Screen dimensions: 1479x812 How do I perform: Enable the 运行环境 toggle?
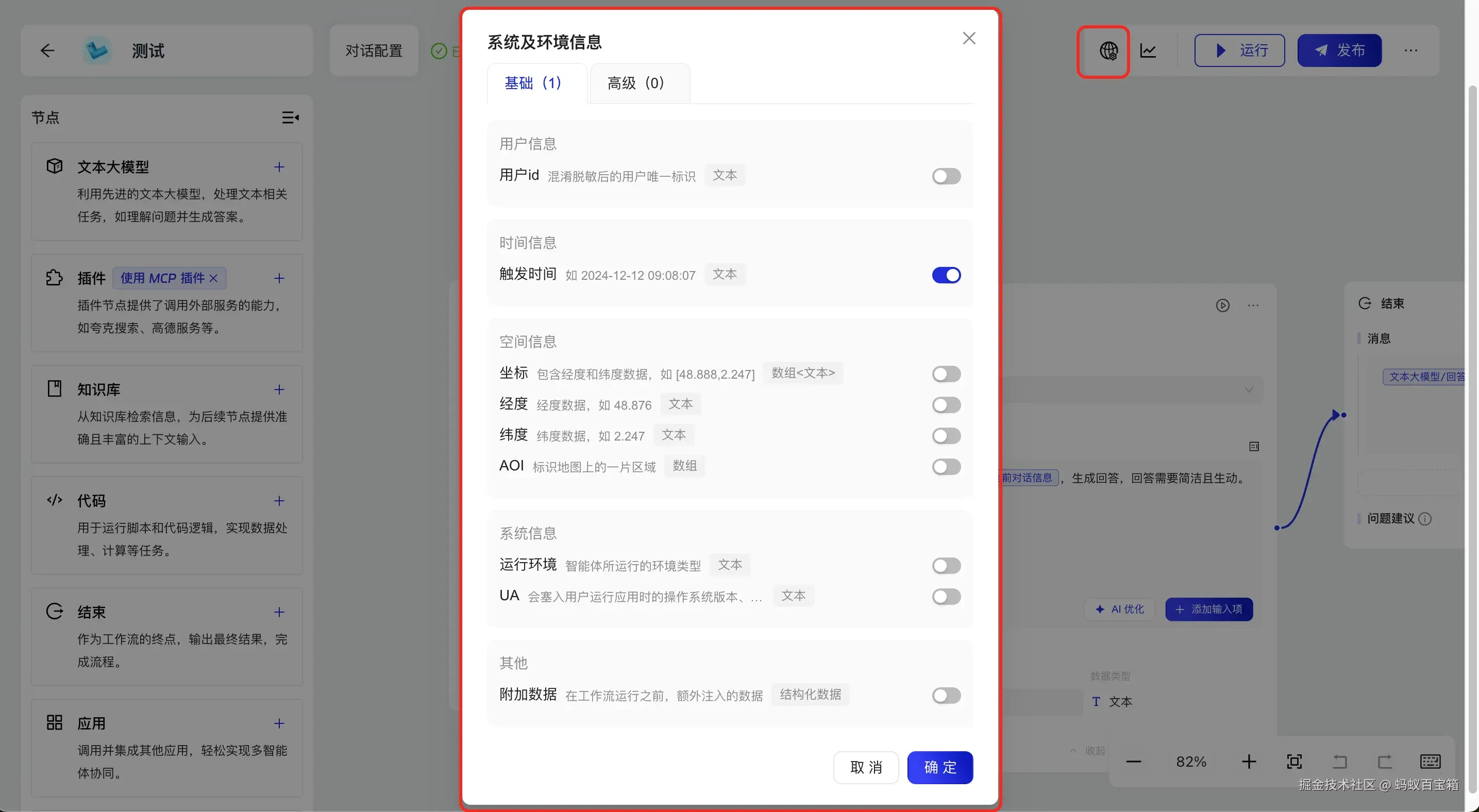click(946, 566)
